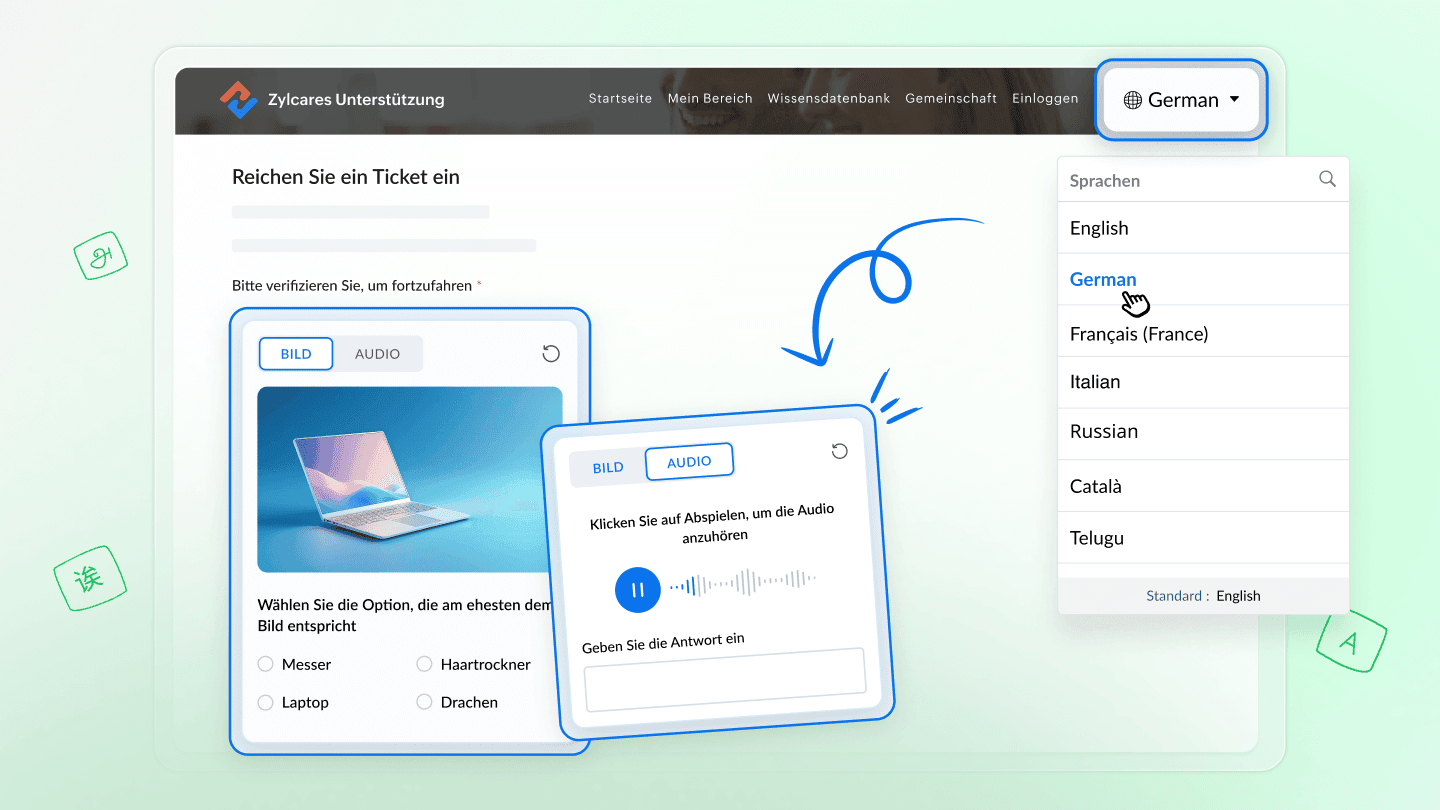
Task: Click the search magnifier in Sprachen box
Action: pyautogui.click(x=1327, y=179)
